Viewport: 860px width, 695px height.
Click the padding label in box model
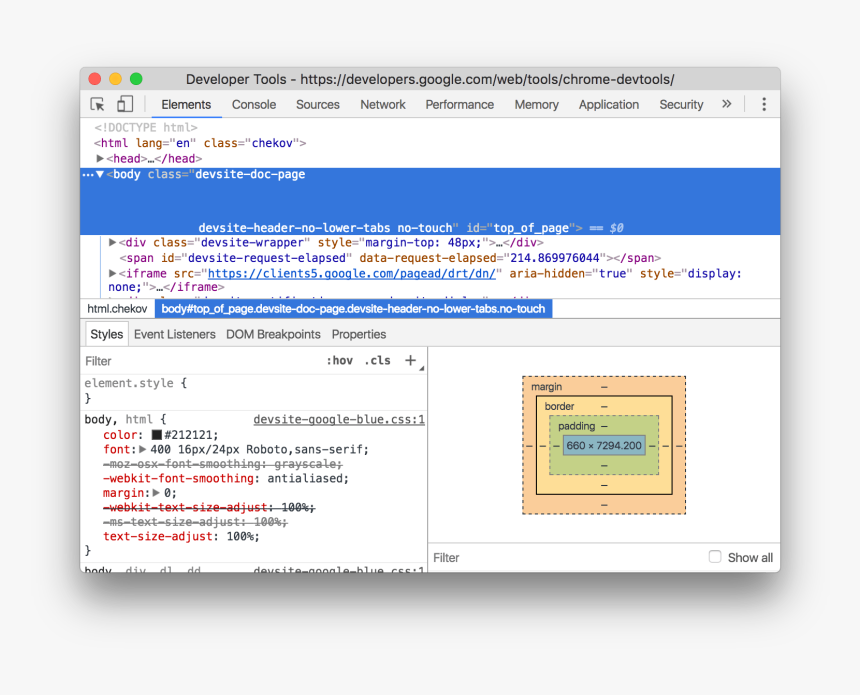click(x=576, y=426)
